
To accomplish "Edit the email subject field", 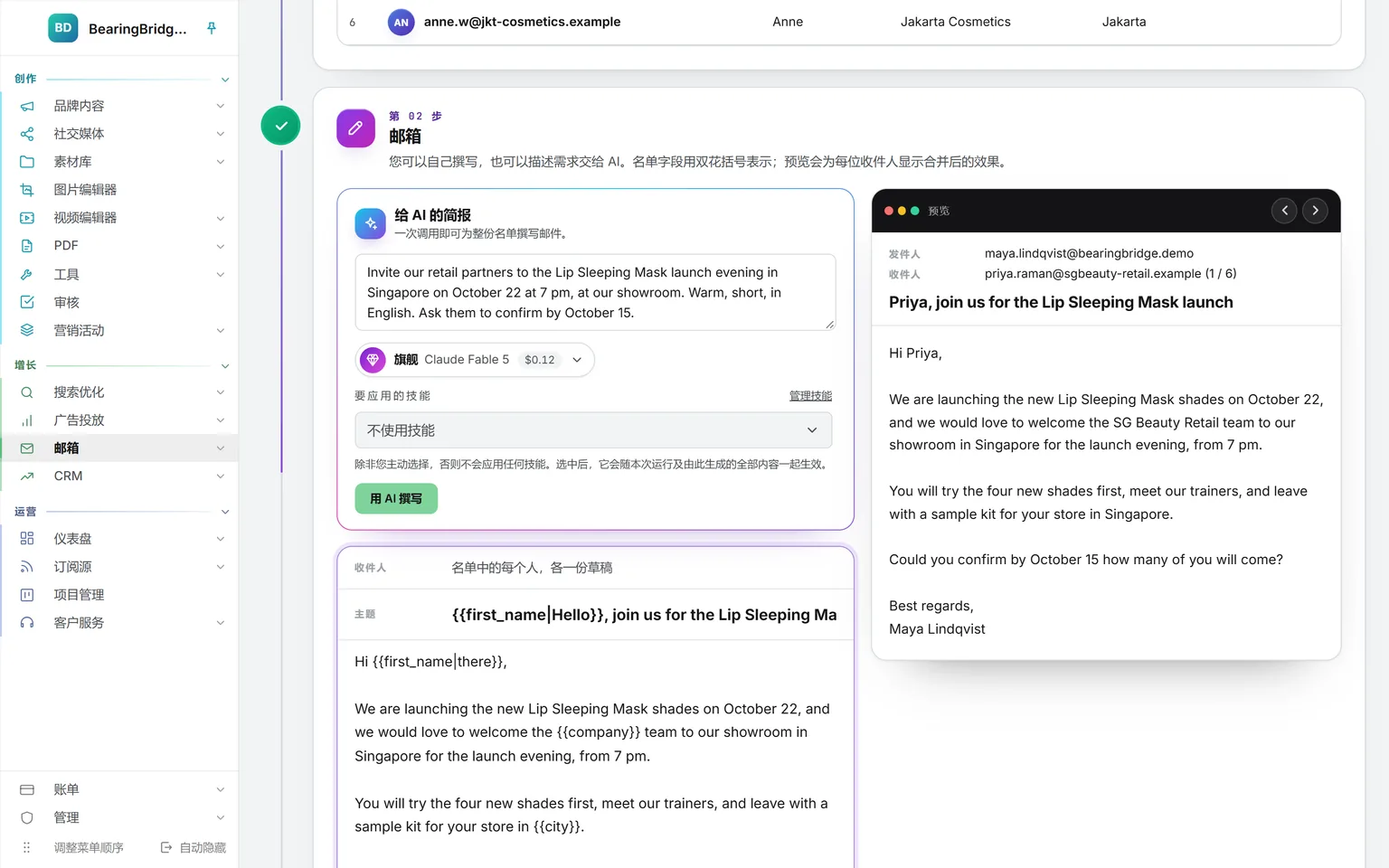I will tap(644, 615).
